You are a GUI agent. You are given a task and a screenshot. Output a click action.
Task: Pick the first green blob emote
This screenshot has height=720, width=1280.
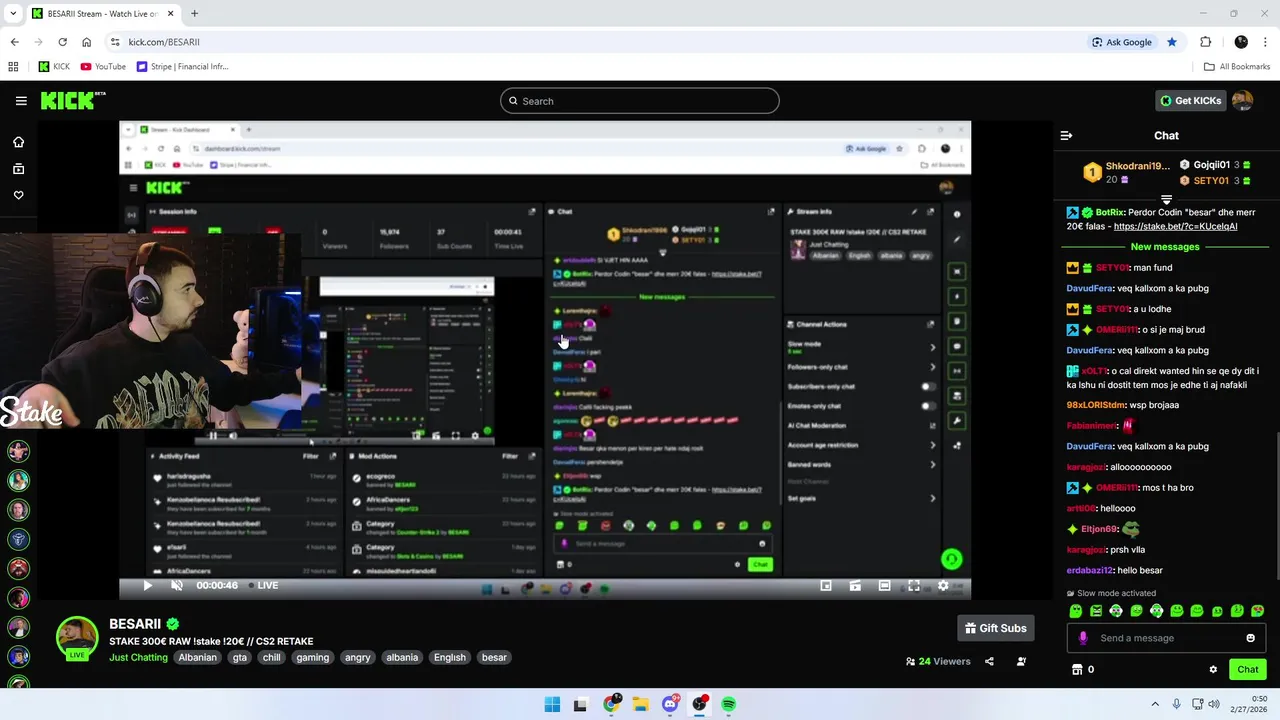point(1076,611)
